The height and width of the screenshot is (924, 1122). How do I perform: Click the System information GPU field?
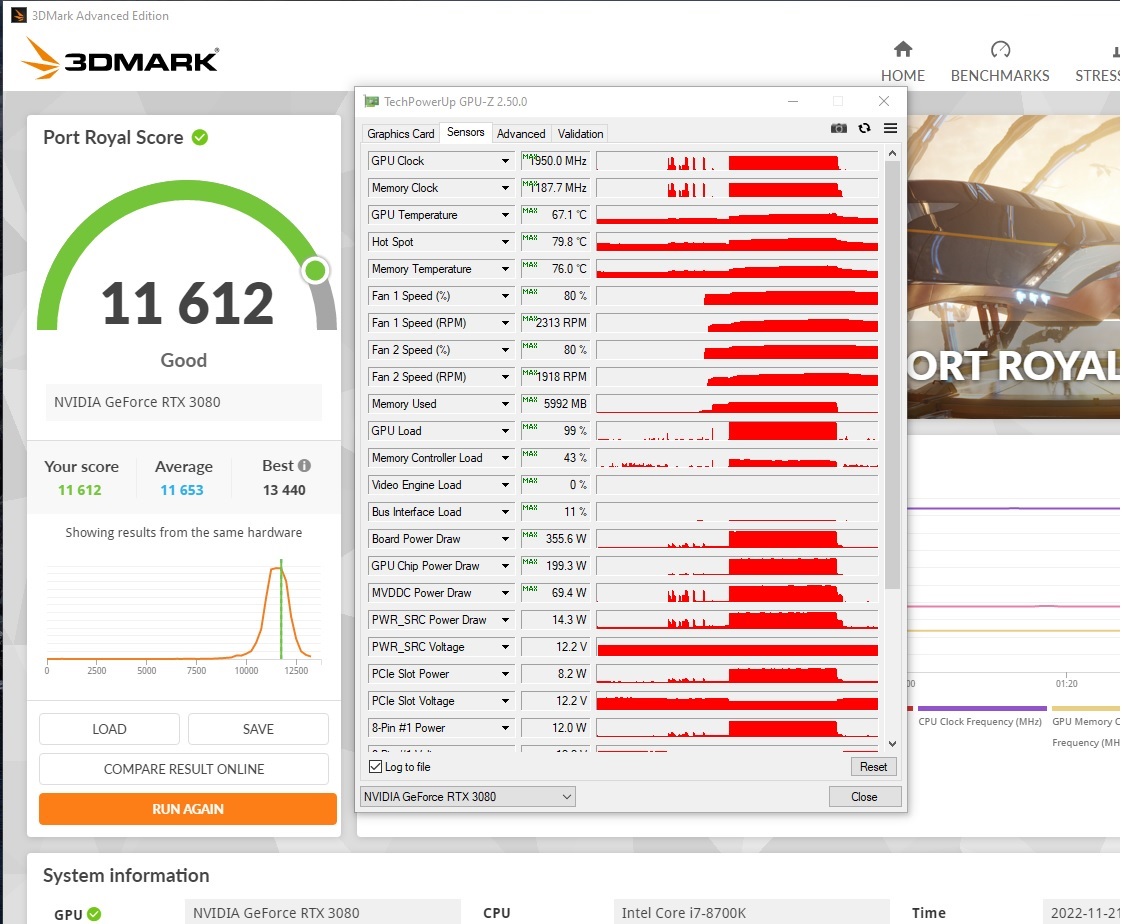click(x=323, y=912)
